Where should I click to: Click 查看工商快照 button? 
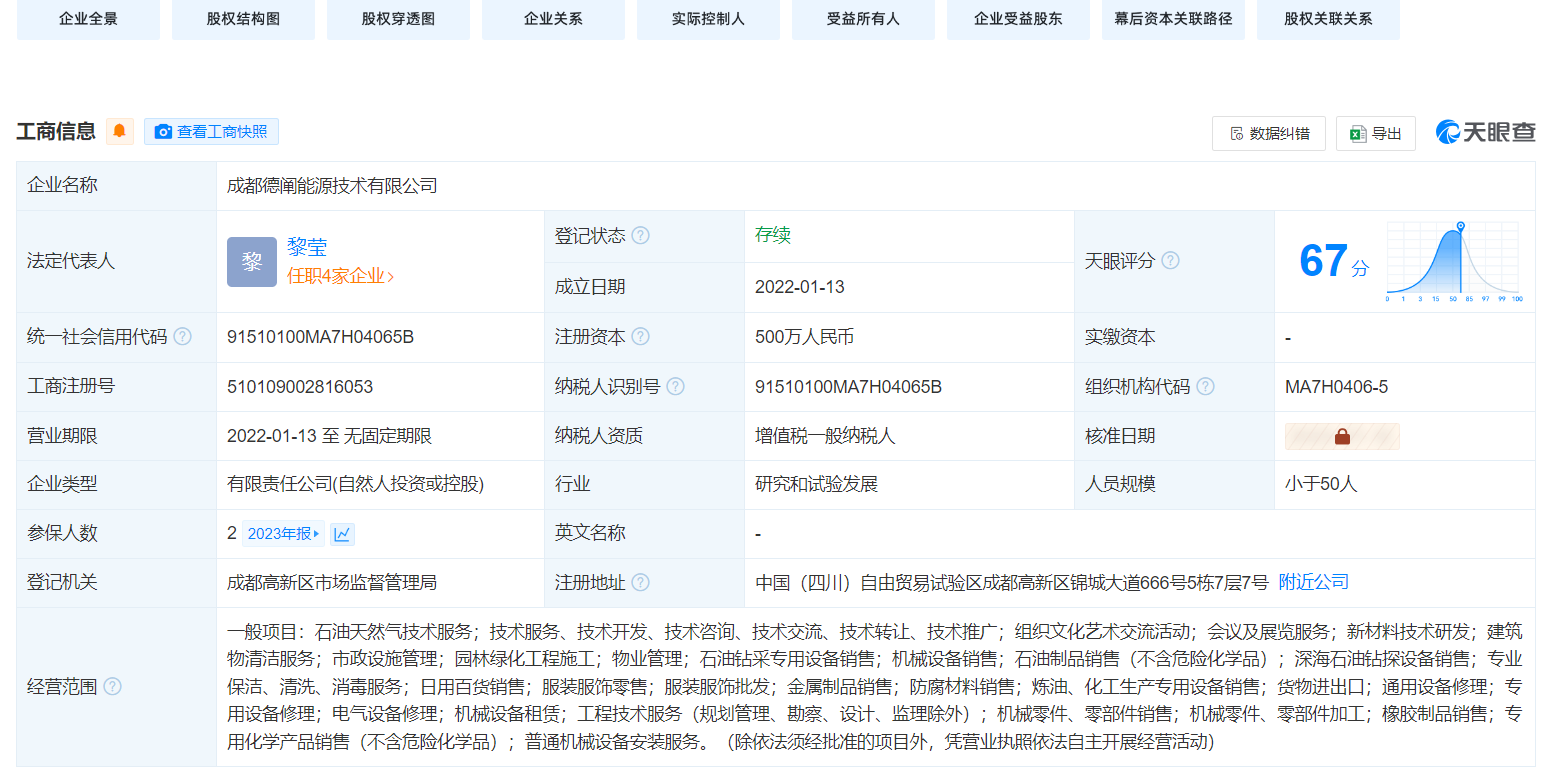[x=211, y=131]
